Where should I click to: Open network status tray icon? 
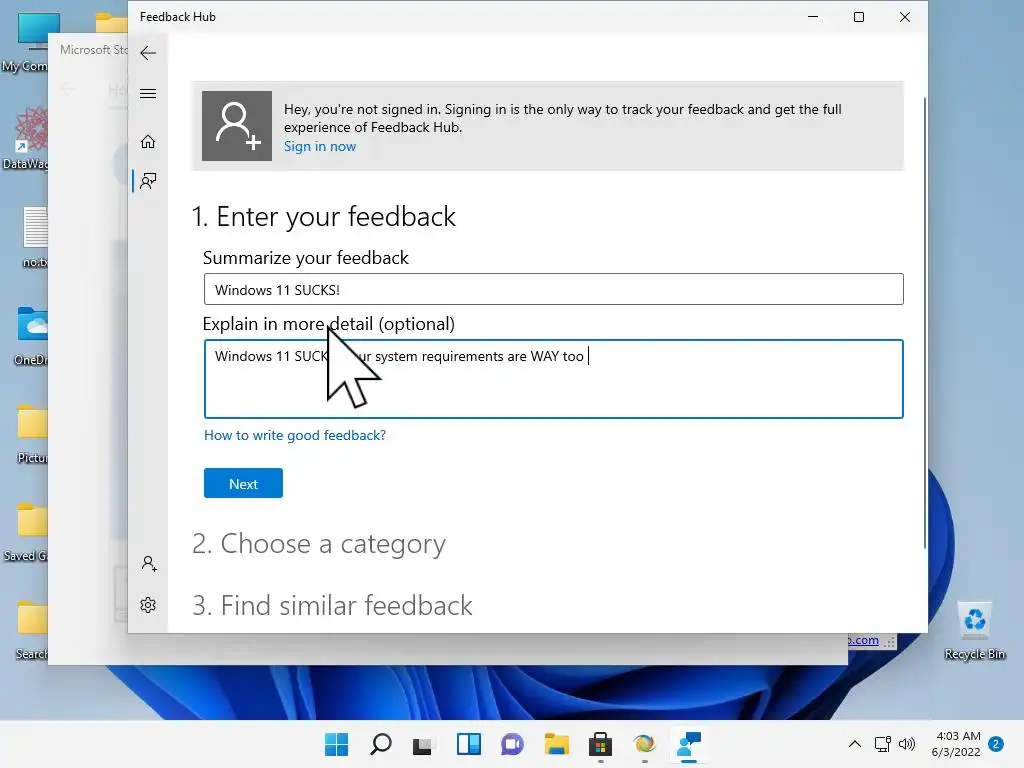coord(882,744)
